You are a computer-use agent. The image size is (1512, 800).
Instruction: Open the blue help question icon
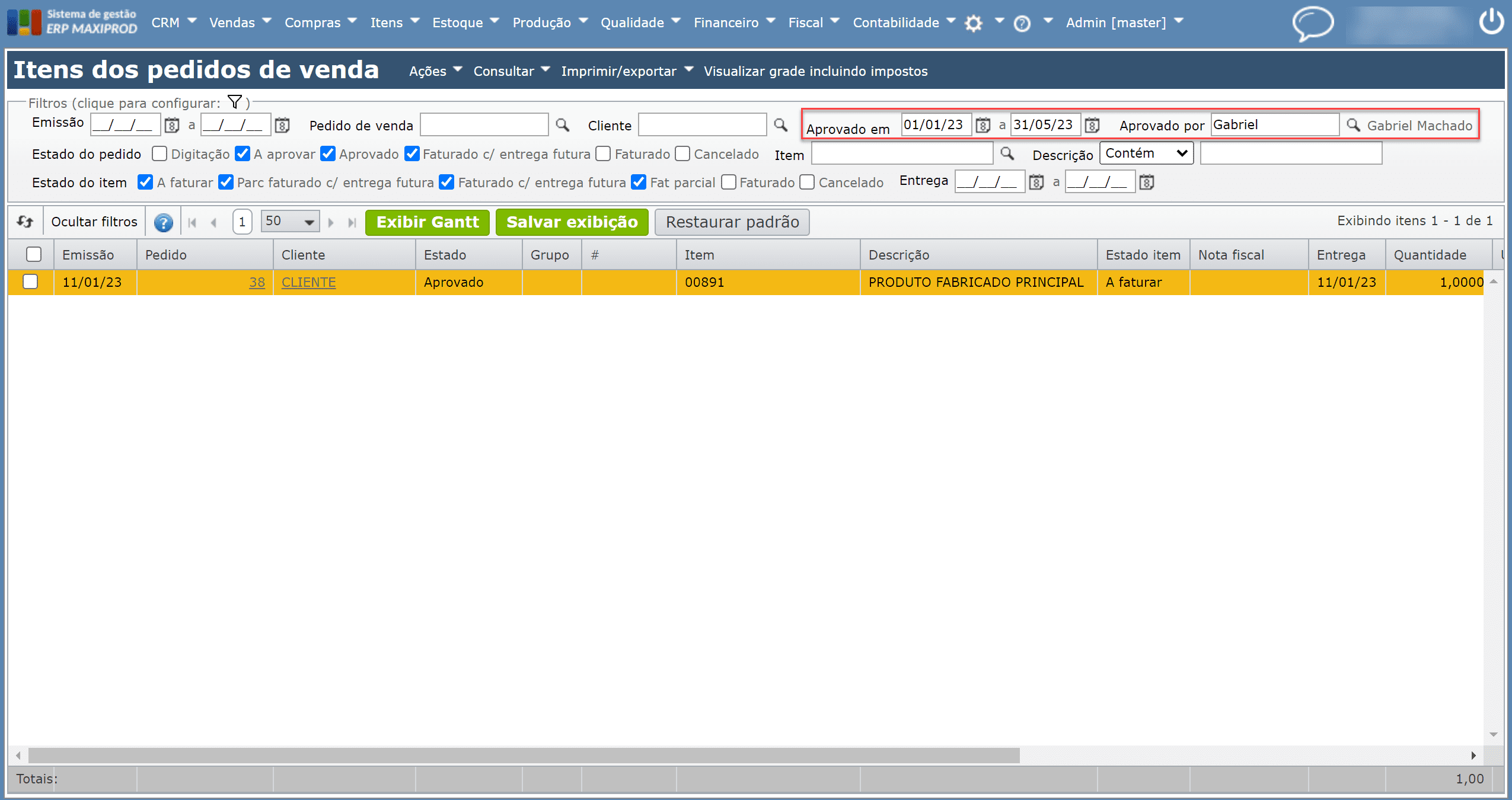click(x=163, y=223)
